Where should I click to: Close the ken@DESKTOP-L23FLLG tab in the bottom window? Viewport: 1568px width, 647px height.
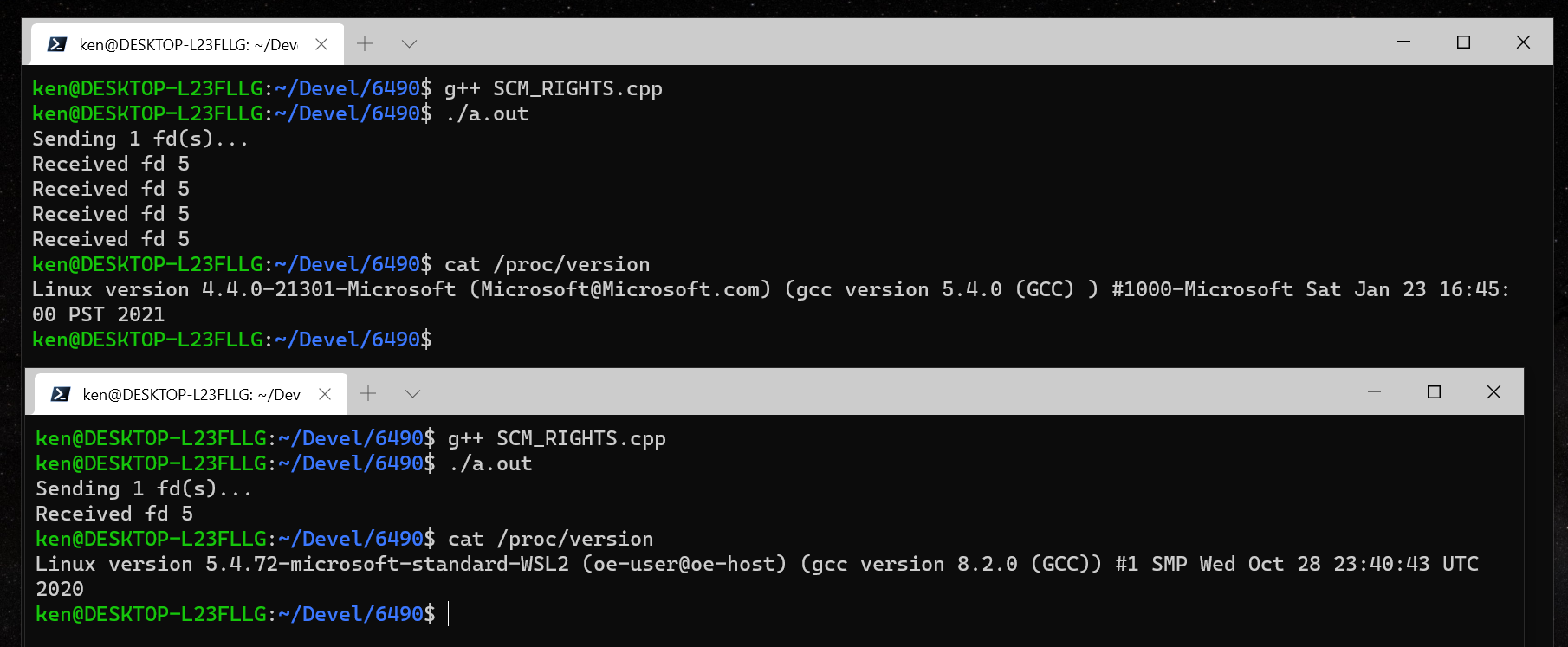pyautogui.click(x=324, y=392)
